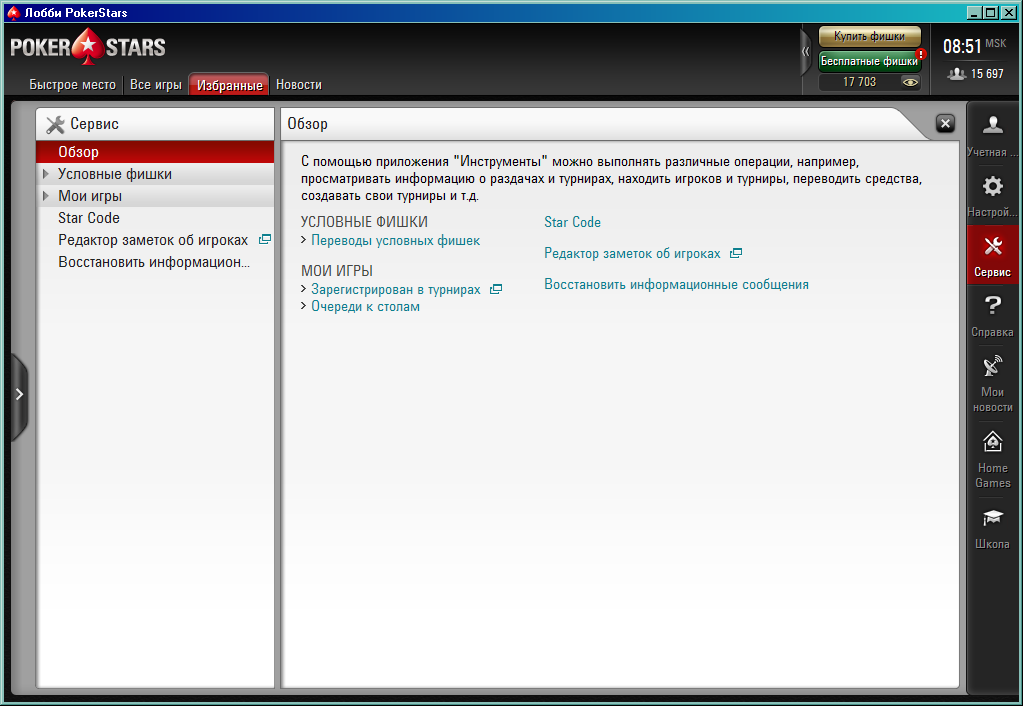The width and height of the screenshot is (1023, 706).
Task: Open Редактор заметок об игроках in left list
Action: coord(155,240)
